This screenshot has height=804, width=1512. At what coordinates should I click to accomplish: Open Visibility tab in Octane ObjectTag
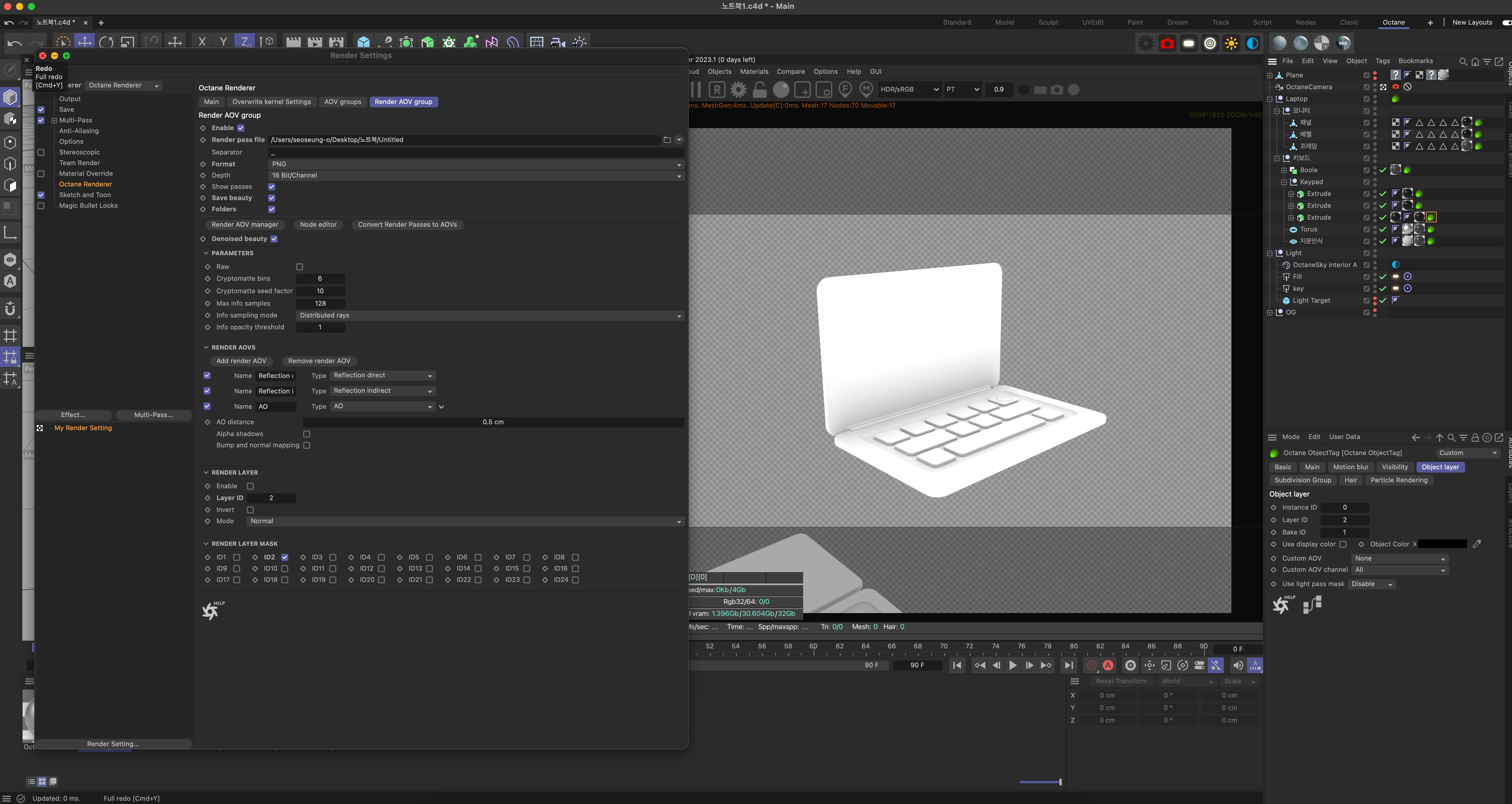[1395, 467]
